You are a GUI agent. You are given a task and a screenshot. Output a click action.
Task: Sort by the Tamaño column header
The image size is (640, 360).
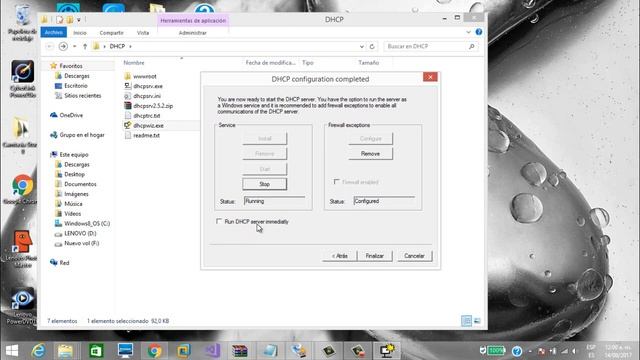tap(369, 63)
